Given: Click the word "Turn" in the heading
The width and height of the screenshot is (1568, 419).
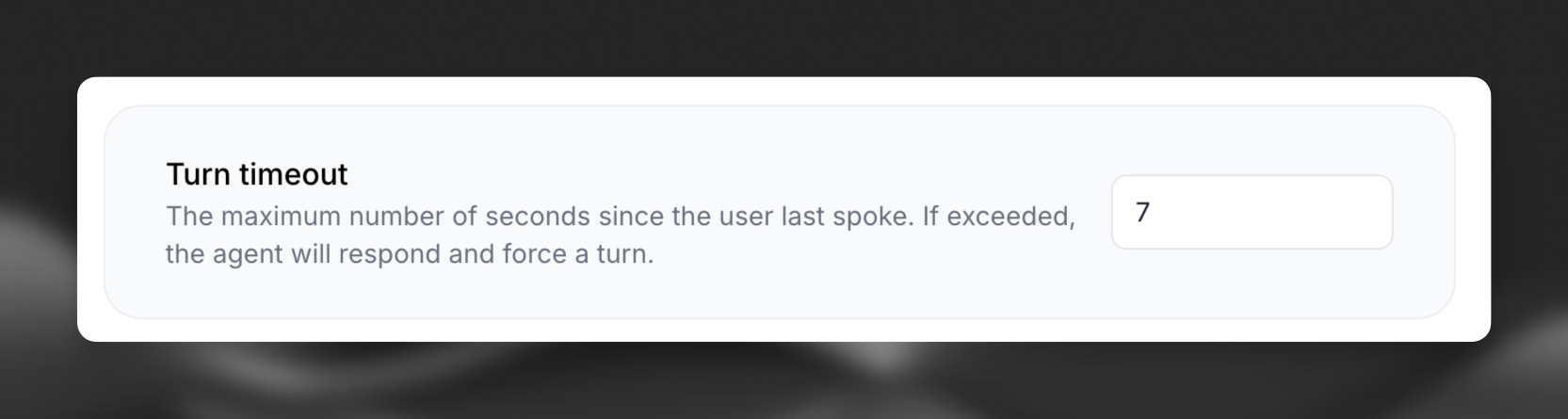Looking at the screenshot, I should (x=198, y=174).
